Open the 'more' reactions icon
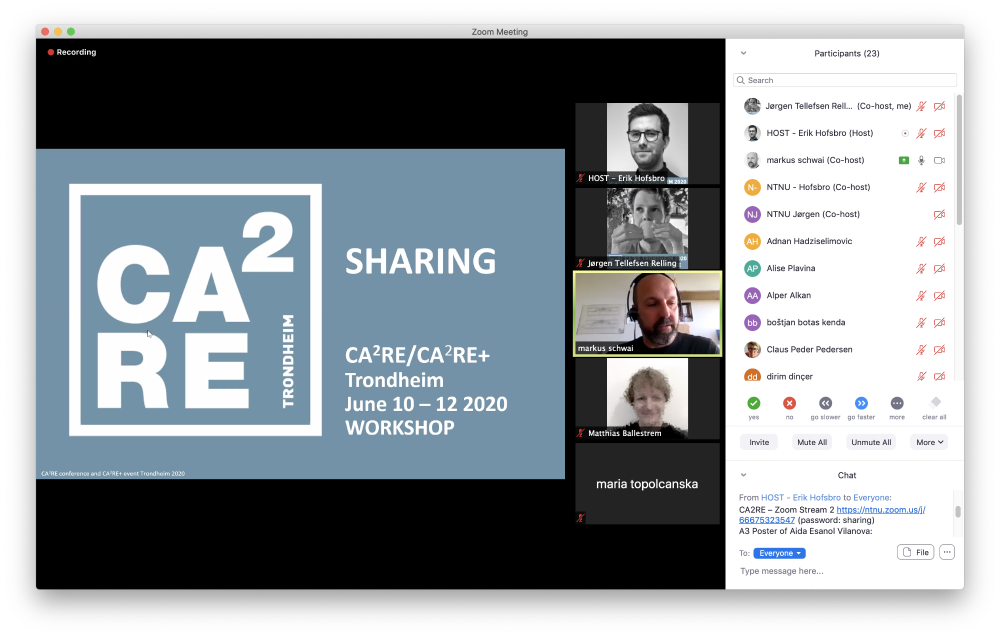This screenshot has width=1000, height=637. [897, 403]
